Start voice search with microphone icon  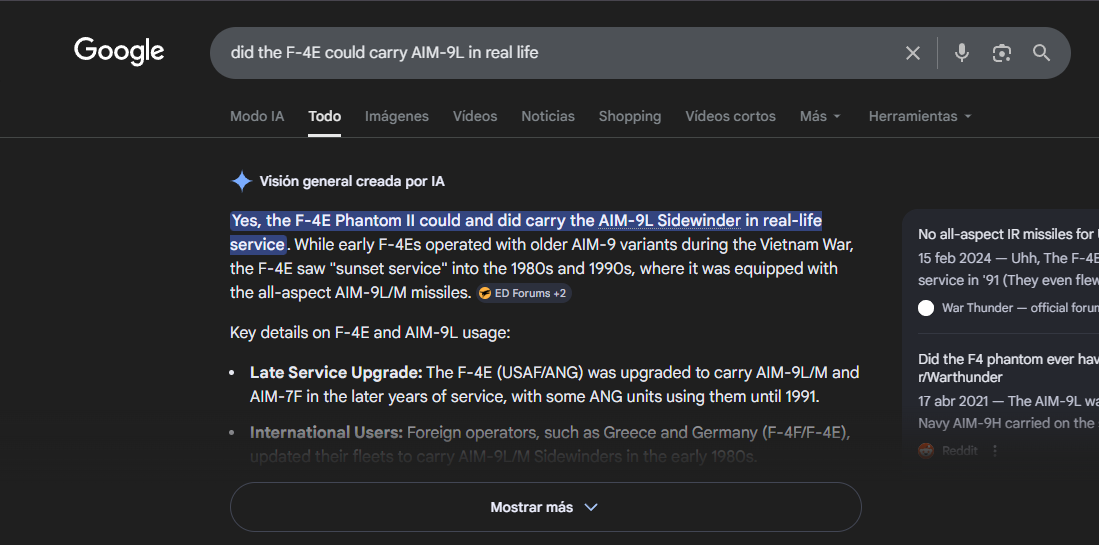(961, 53)
